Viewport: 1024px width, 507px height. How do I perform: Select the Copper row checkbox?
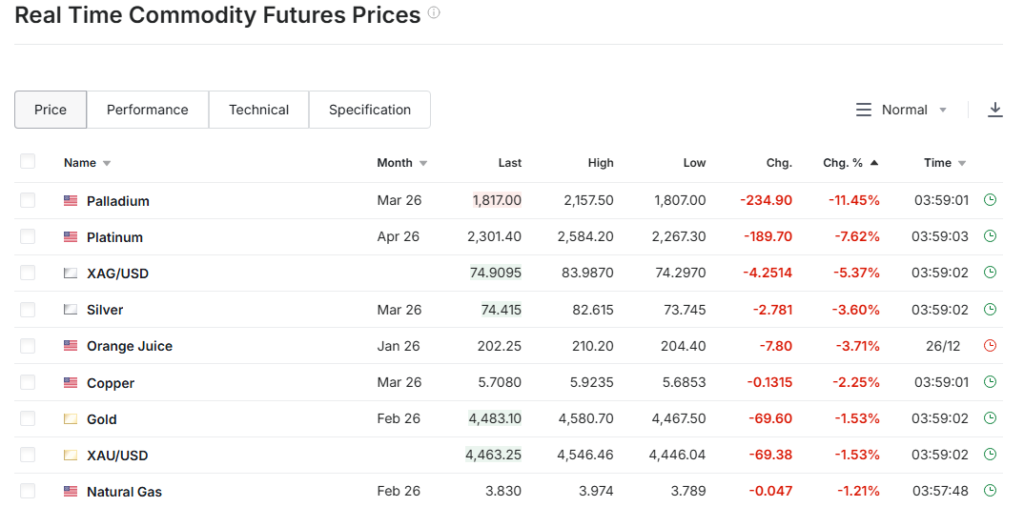[27, 382]
